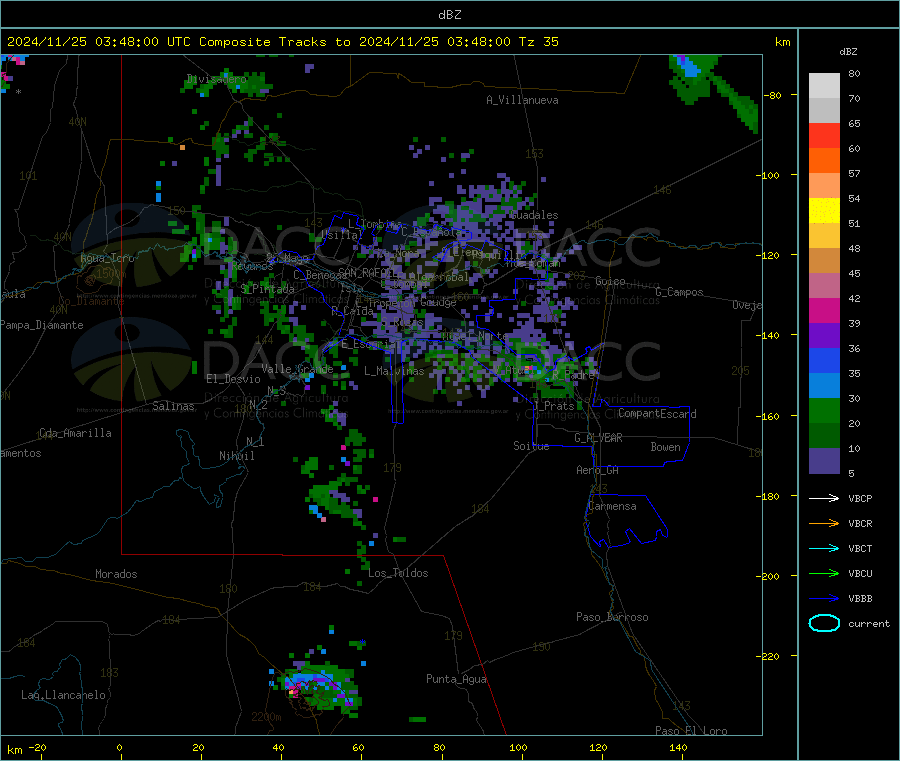Select the light gray swatch between 80 and 70 dBZ

(x=824, y=86)
